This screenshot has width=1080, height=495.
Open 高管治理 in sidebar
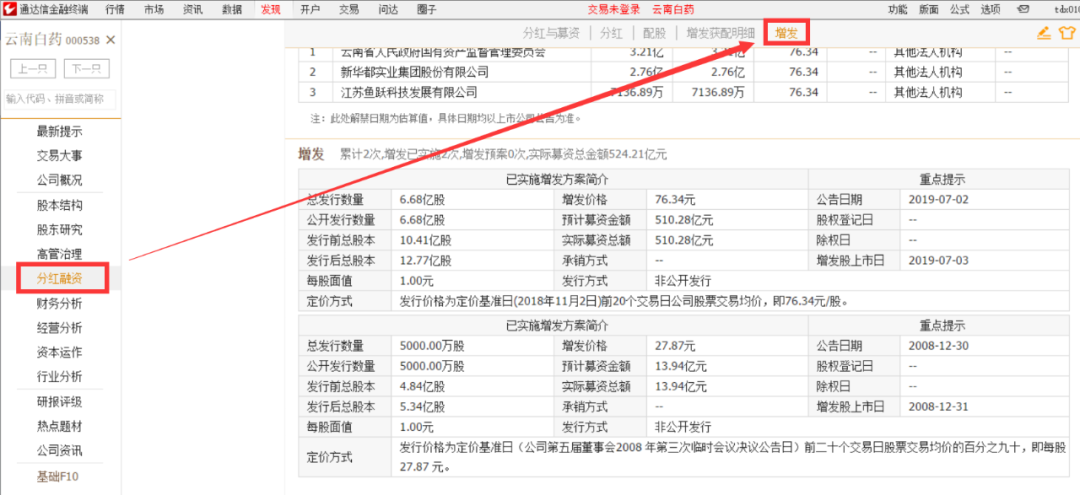[x=59, y=254]
